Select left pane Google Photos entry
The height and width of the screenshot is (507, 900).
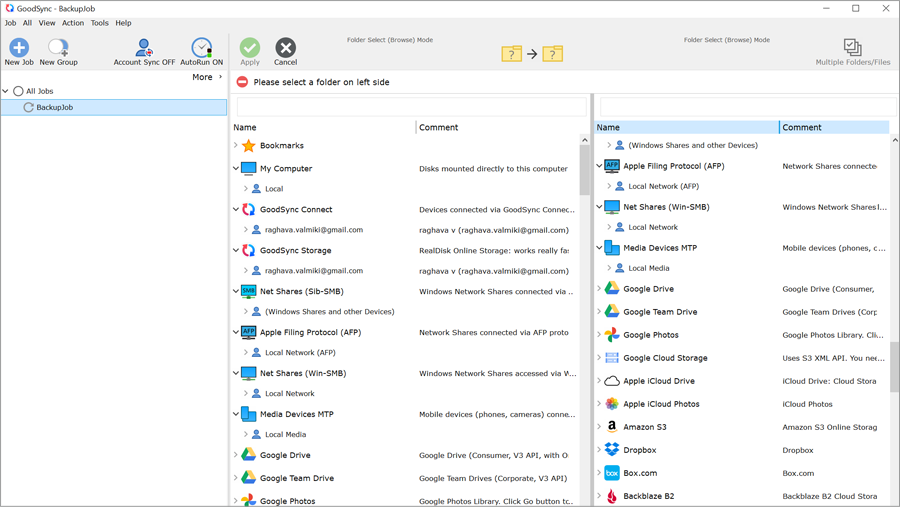pyautogui.click(x=287, y=501)
